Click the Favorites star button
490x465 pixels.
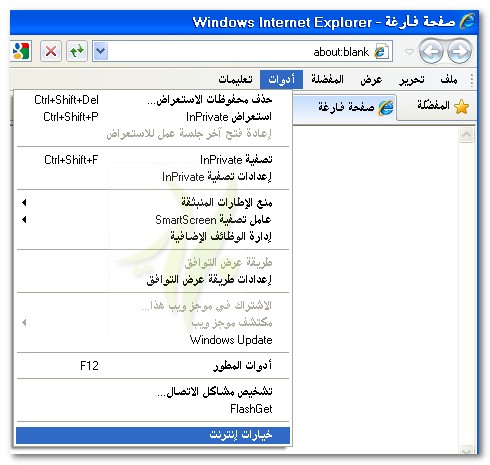point(462,107)
